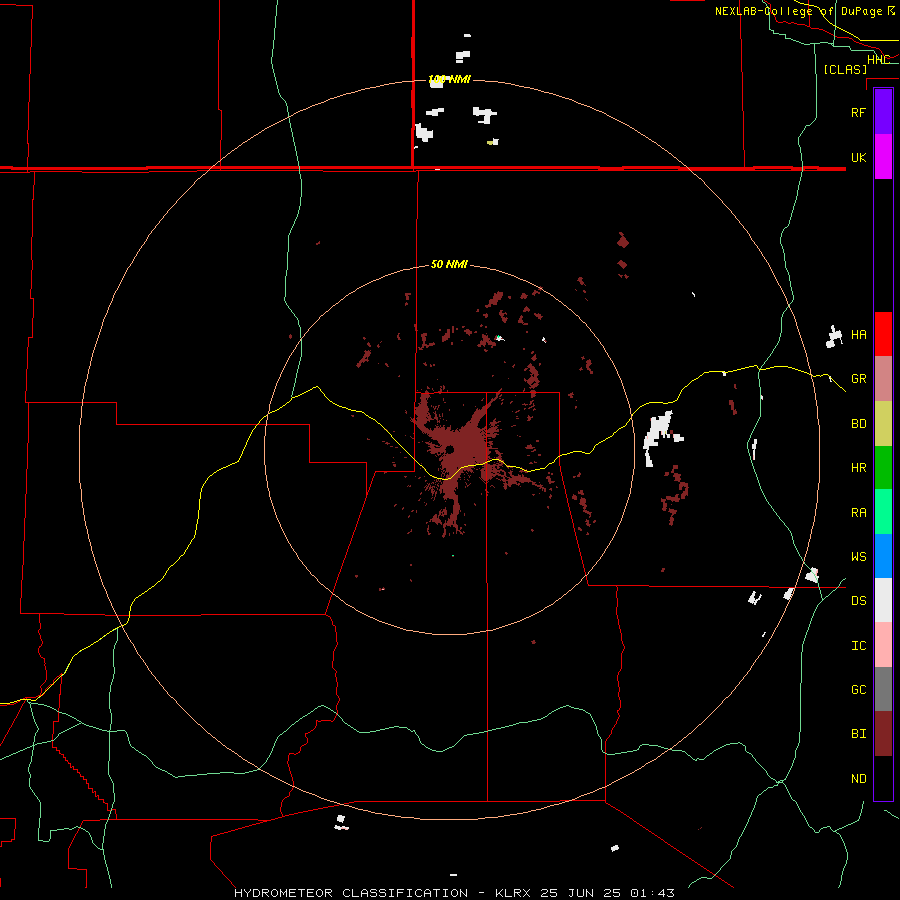The height and width of the screenshot is (900, 900).
Task: Click the HR legend label
Action: point(858,468)
